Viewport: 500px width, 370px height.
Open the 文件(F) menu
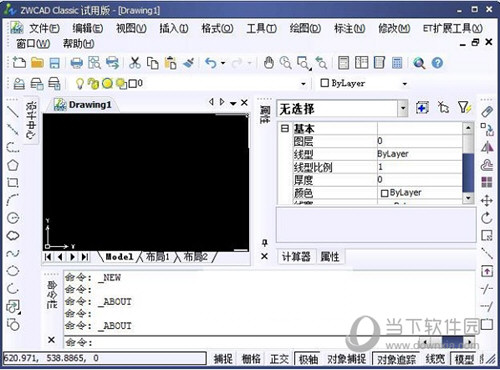click(44, 28)
